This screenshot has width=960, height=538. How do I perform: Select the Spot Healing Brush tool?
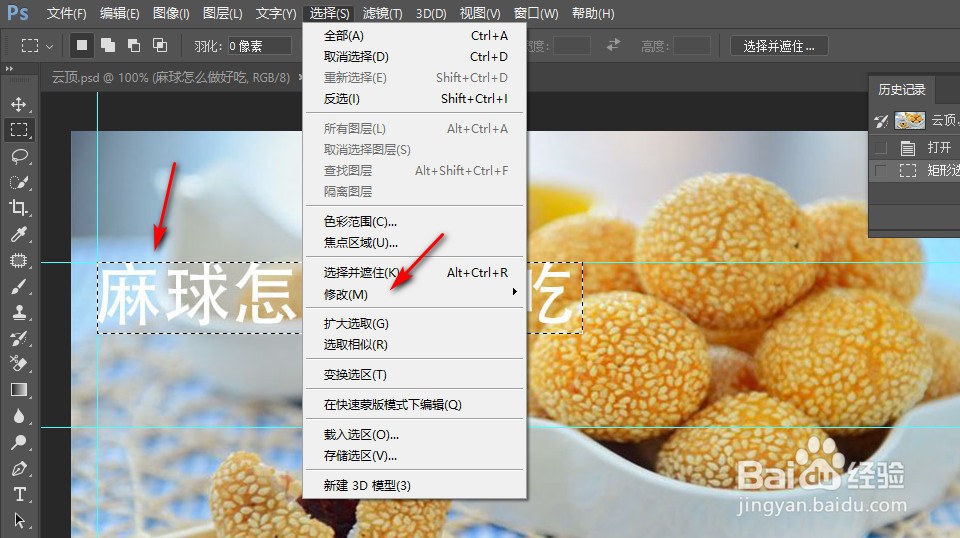click(18, 260)
